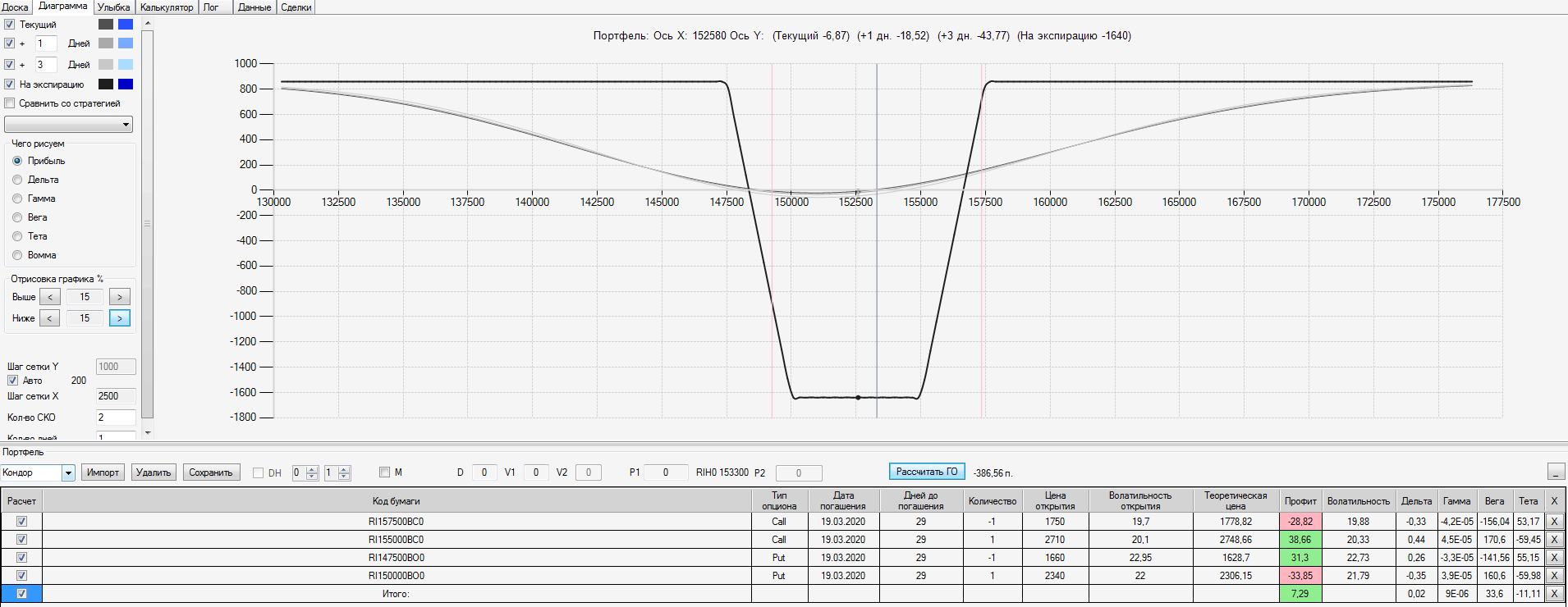The width and height of the screenshot is (1568, 607).
Task: Enable the M checkbox
Action: [384, 472]
